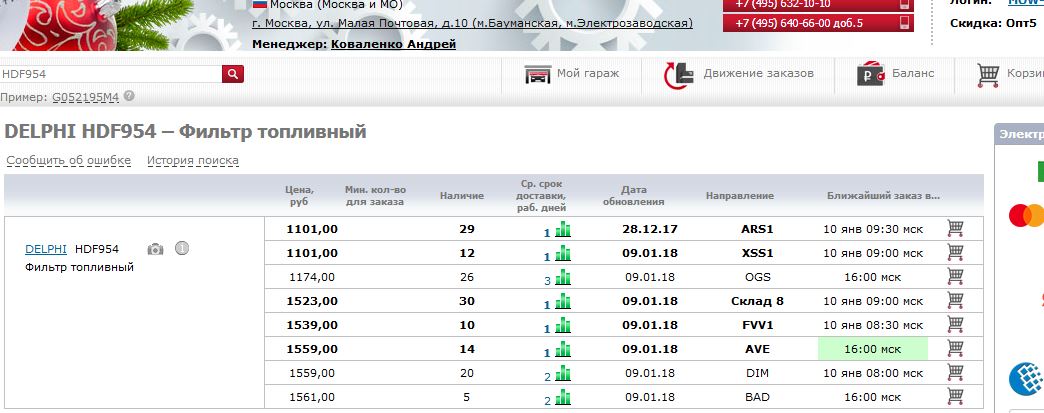Viewport: 1044px width, 413px height.
Task: Click the date 28.12.17 cell
Action: 650,229
